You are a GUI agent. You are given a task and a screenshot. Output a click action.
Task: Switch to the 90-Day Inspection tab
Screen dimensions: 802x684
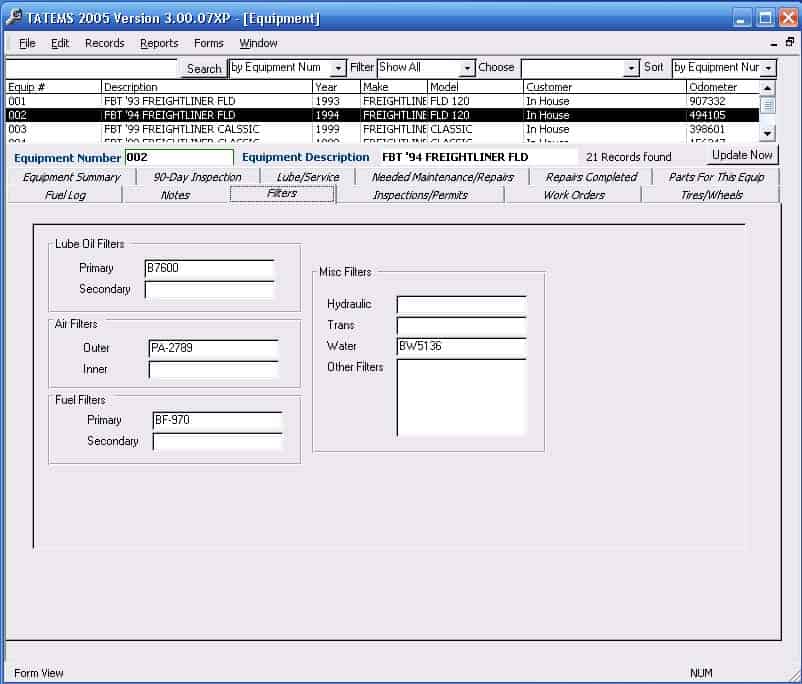(197, 177)
